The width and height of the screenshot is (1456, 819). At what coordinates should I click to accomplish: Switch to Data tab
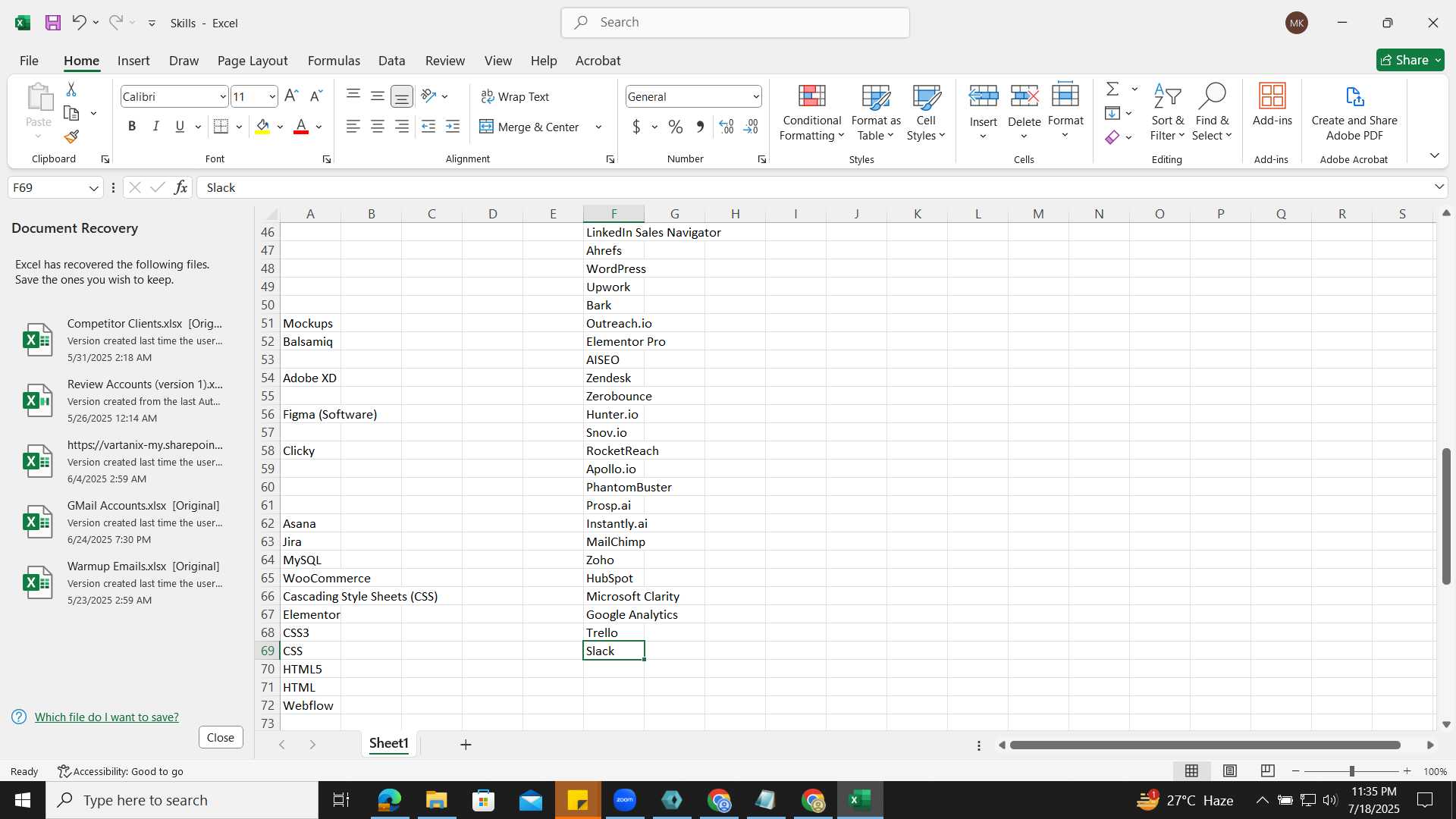391,61
